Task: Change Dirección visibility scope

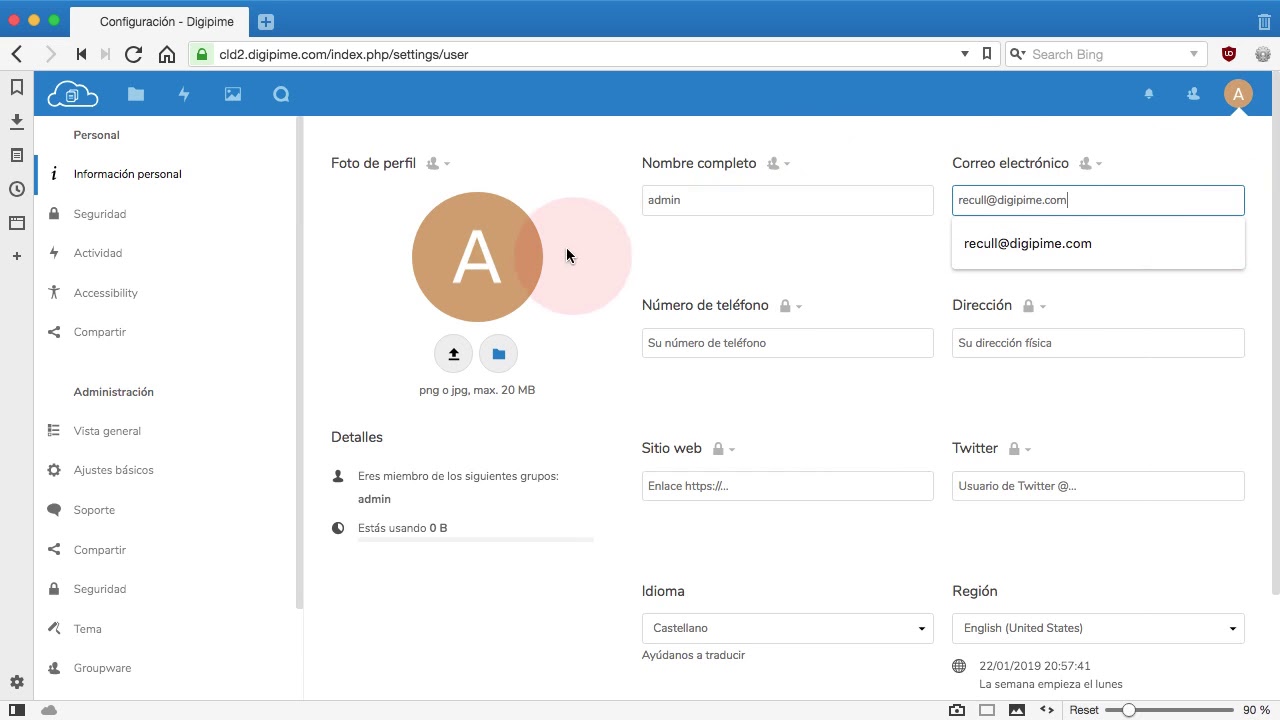Action: (x=1034, y=306)
